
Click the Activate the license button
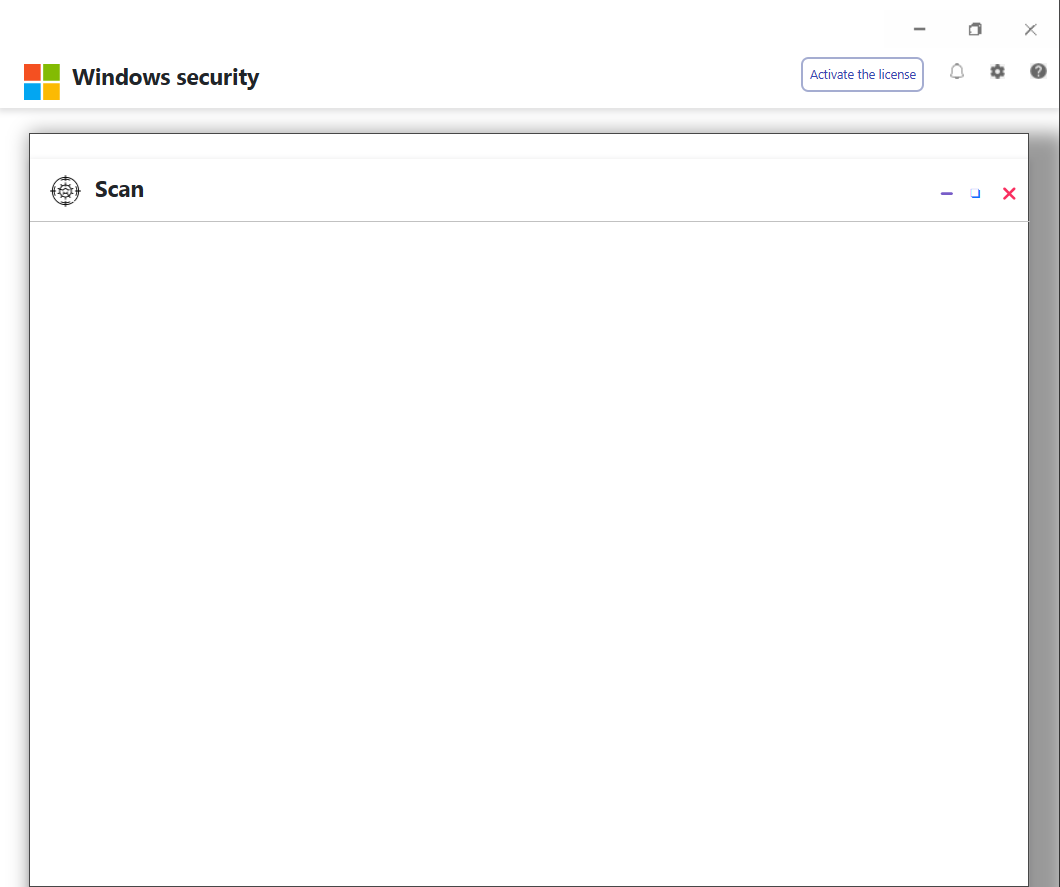[x=862, y=75]
